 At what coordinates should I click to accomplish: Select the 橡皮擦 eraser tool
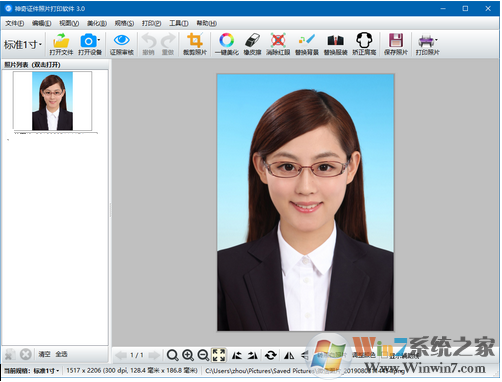pyautogui.click(x=252, y=44)
